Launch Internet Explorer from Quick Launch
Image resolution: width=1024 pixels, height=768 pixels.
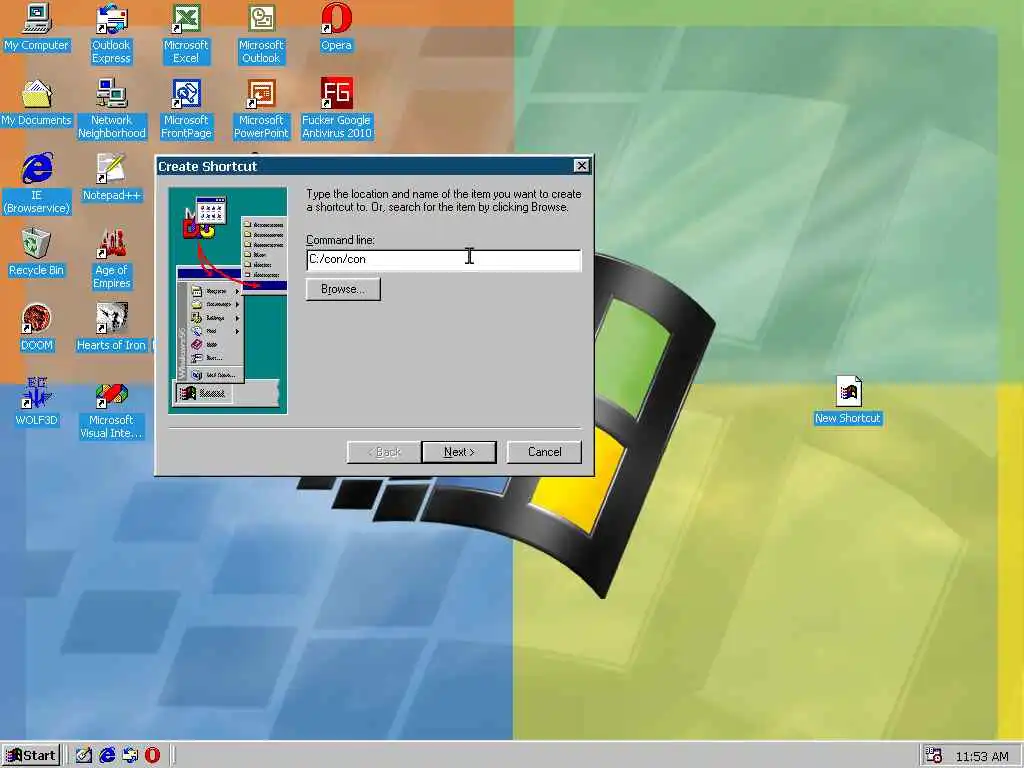pos(107,756)
